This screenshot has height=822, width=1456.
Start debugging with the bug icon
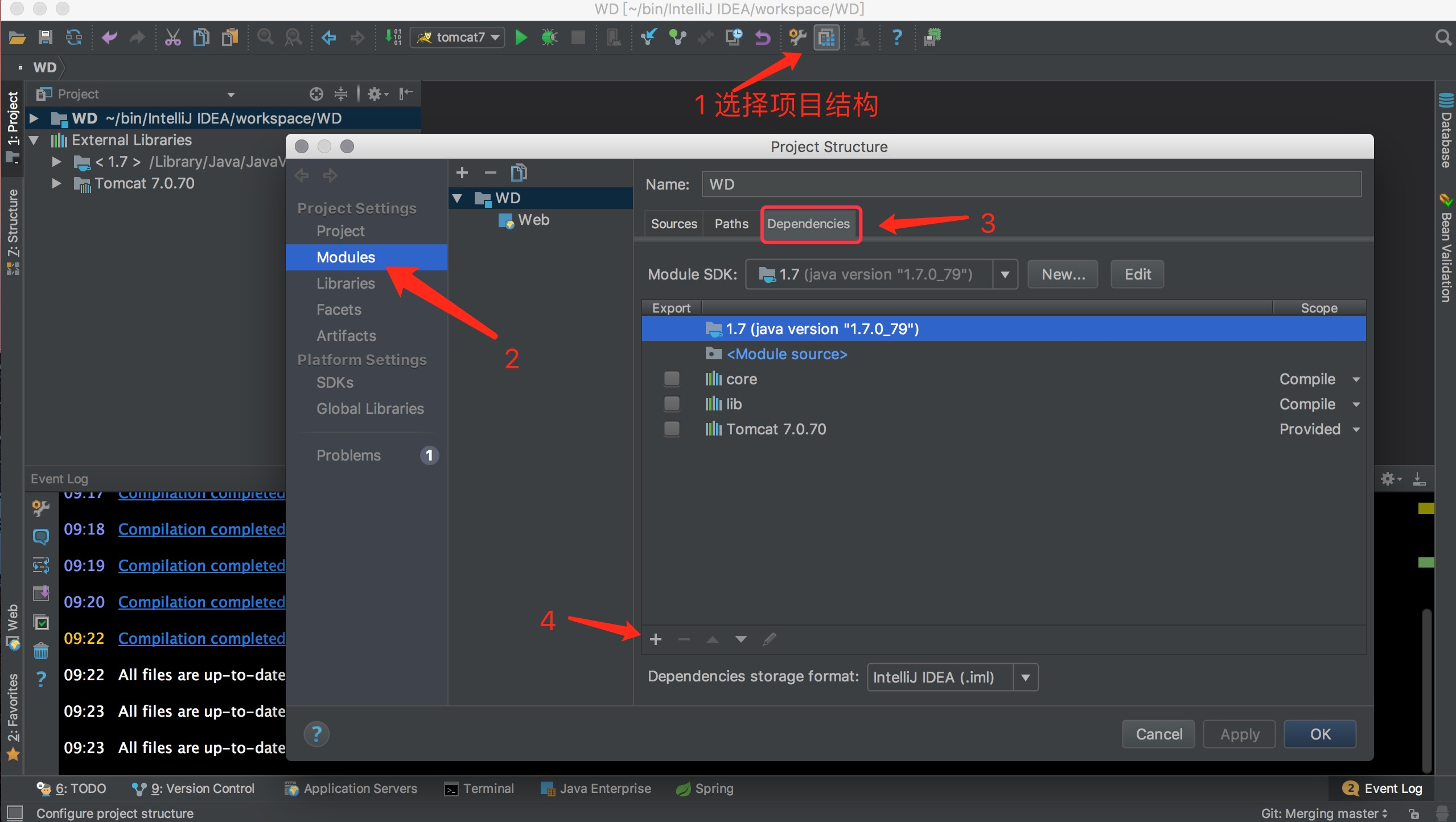coord(549,37)
